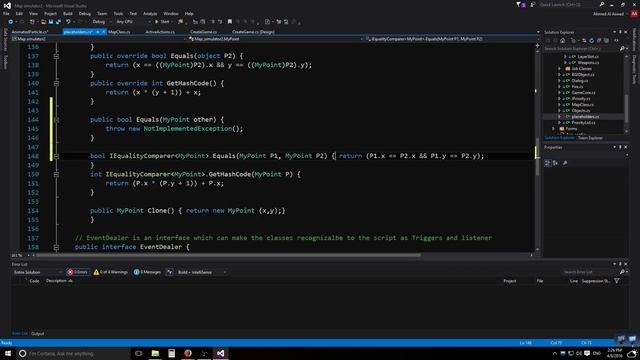Collapse the EventDealer interface at line 158
This screenshot has height=360, width=640.
[56, 247]
